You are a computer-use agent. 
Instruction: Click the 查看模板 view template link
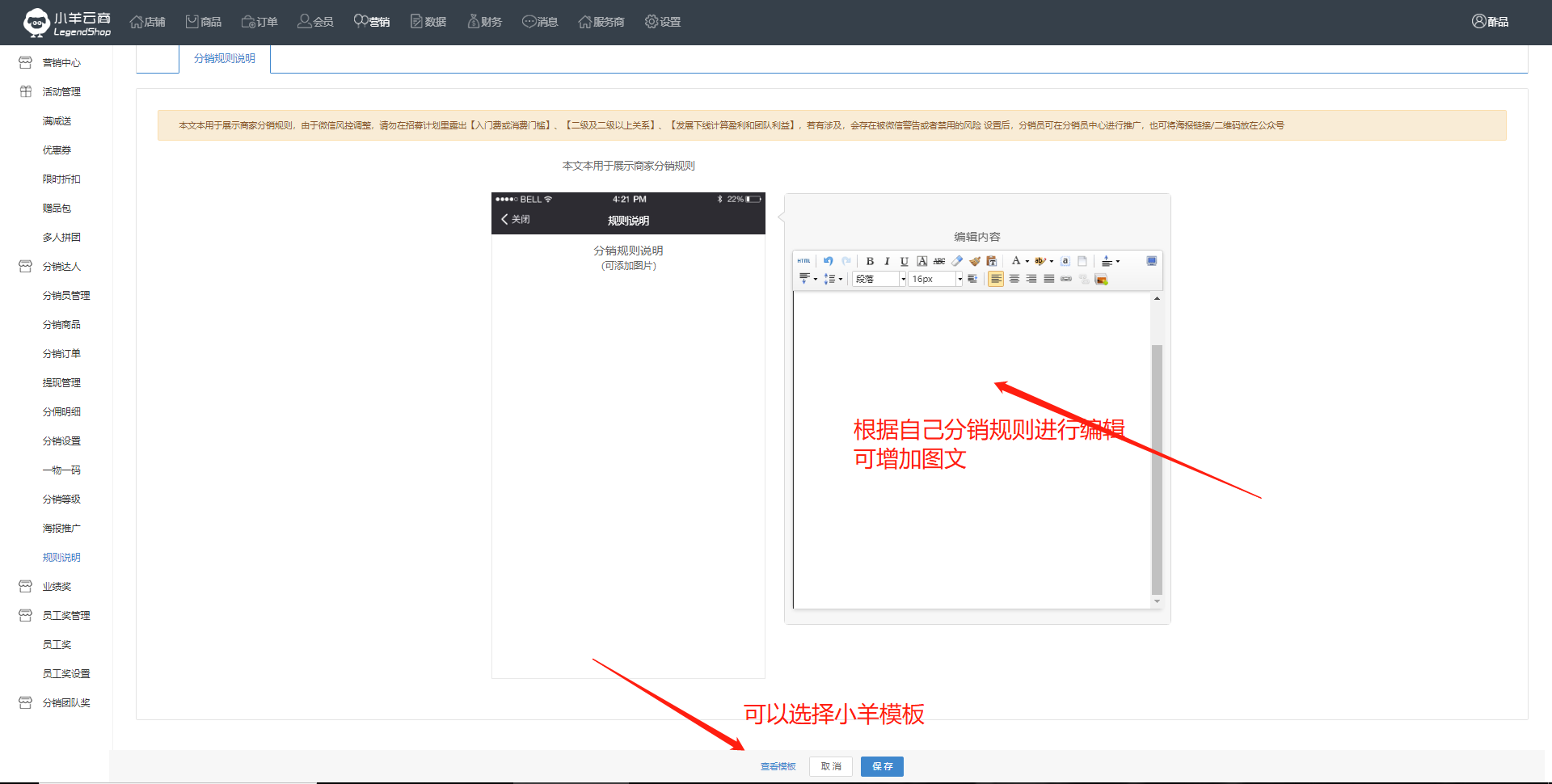(x=778, y=766)
